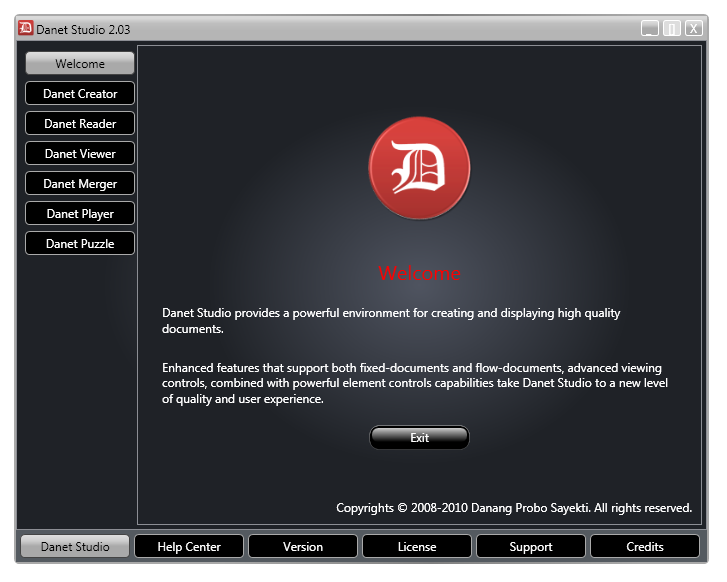
Task: Go to the Support tab
Action: point(531,546)
